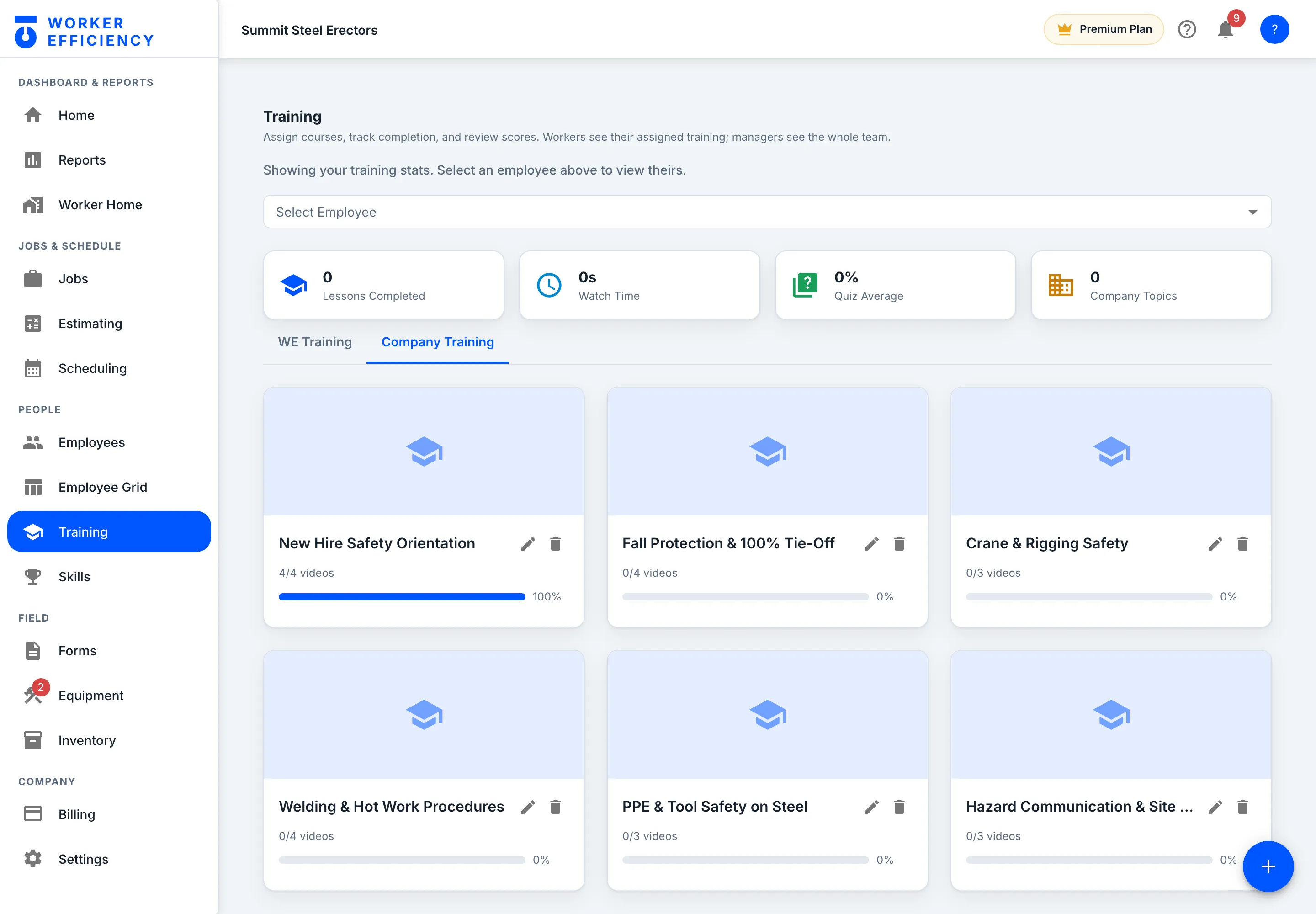This screenshot has width=1316, height=914.
Task: Click the Lessons Completed stat card
Action: point(384,285)
